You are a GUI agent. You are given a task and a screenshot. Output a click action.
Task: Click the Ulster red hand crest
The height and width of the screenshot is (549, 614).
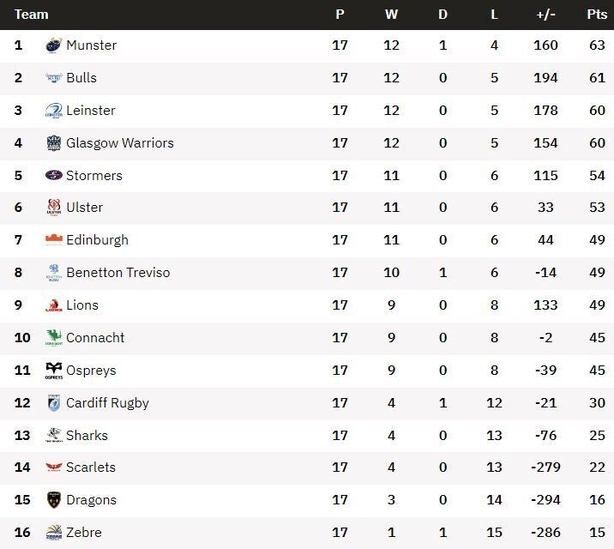(x=54, y=207)
